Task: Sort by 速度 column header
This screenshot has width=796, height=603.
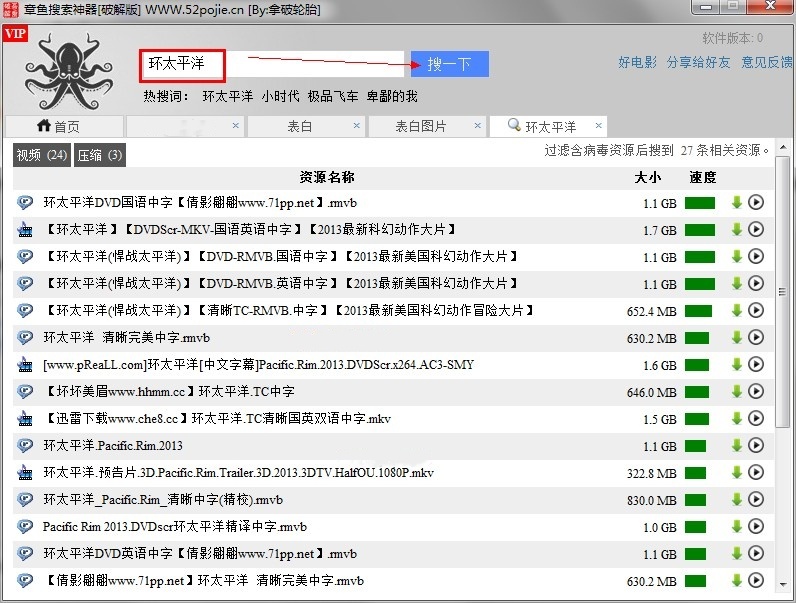Action: [x=703, y=177]
